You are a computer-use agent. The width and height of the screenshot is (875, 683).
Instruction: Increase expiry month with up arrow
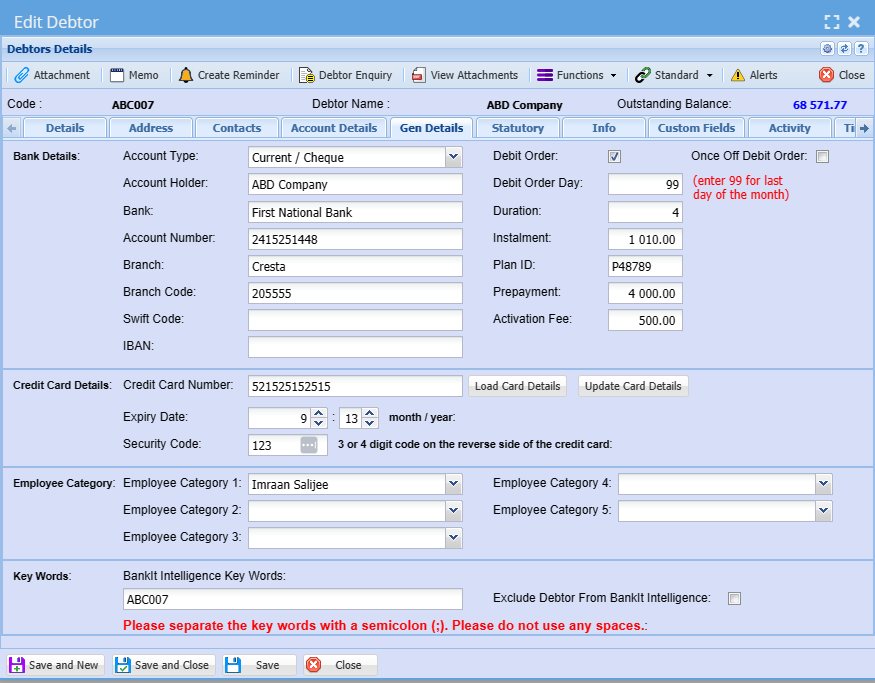click(318, 412)
